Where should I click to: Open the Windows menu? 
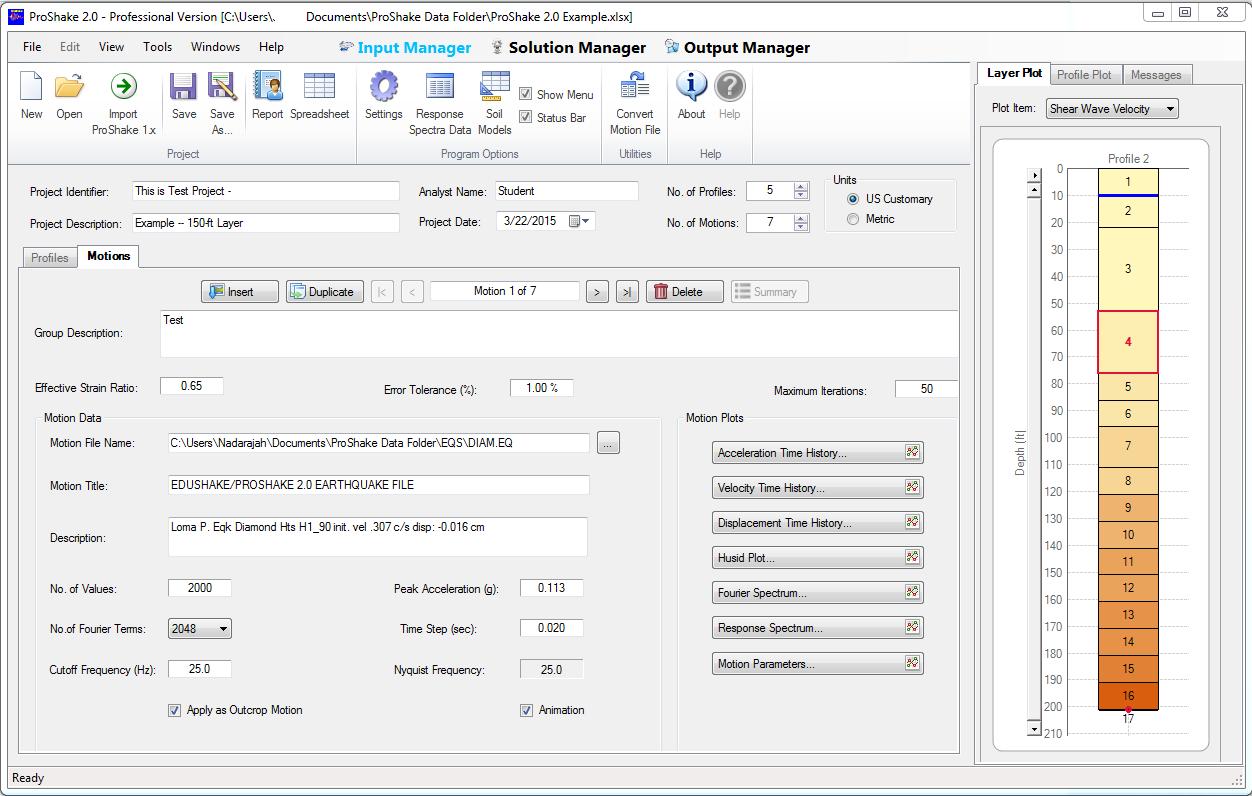tap(215, 47)
